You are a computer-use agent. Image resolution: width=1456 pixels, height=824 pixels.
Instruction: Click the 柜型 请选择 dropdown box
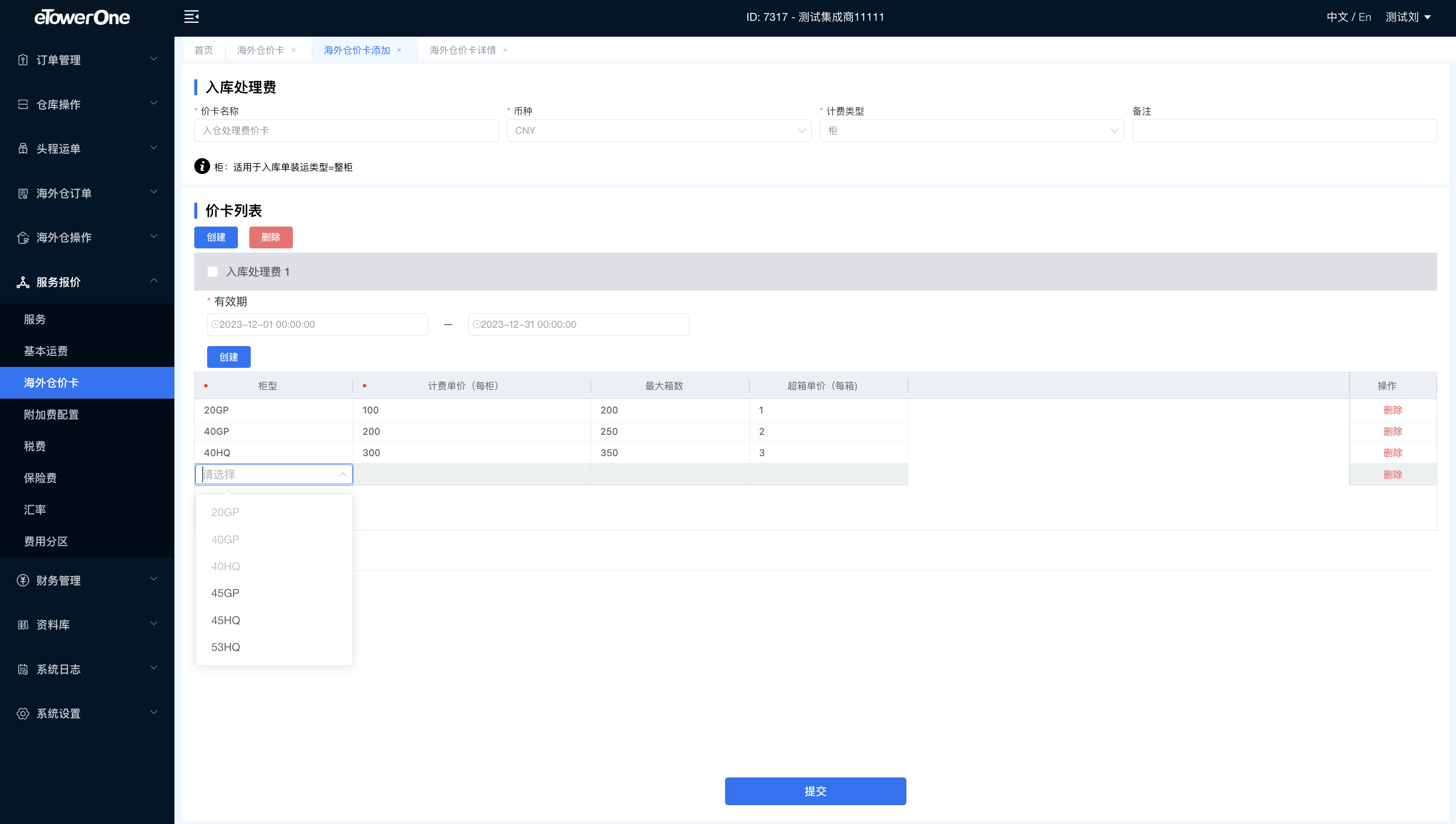(x=274, y=474)
